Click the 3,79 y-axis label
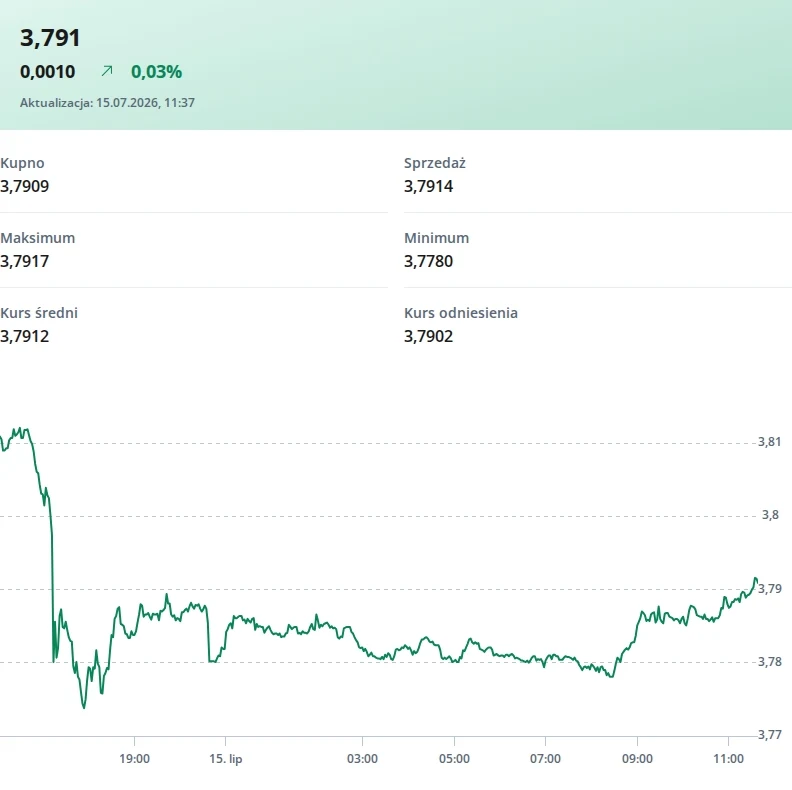This screenshot has height=790, width=792. tap(770, 589)
